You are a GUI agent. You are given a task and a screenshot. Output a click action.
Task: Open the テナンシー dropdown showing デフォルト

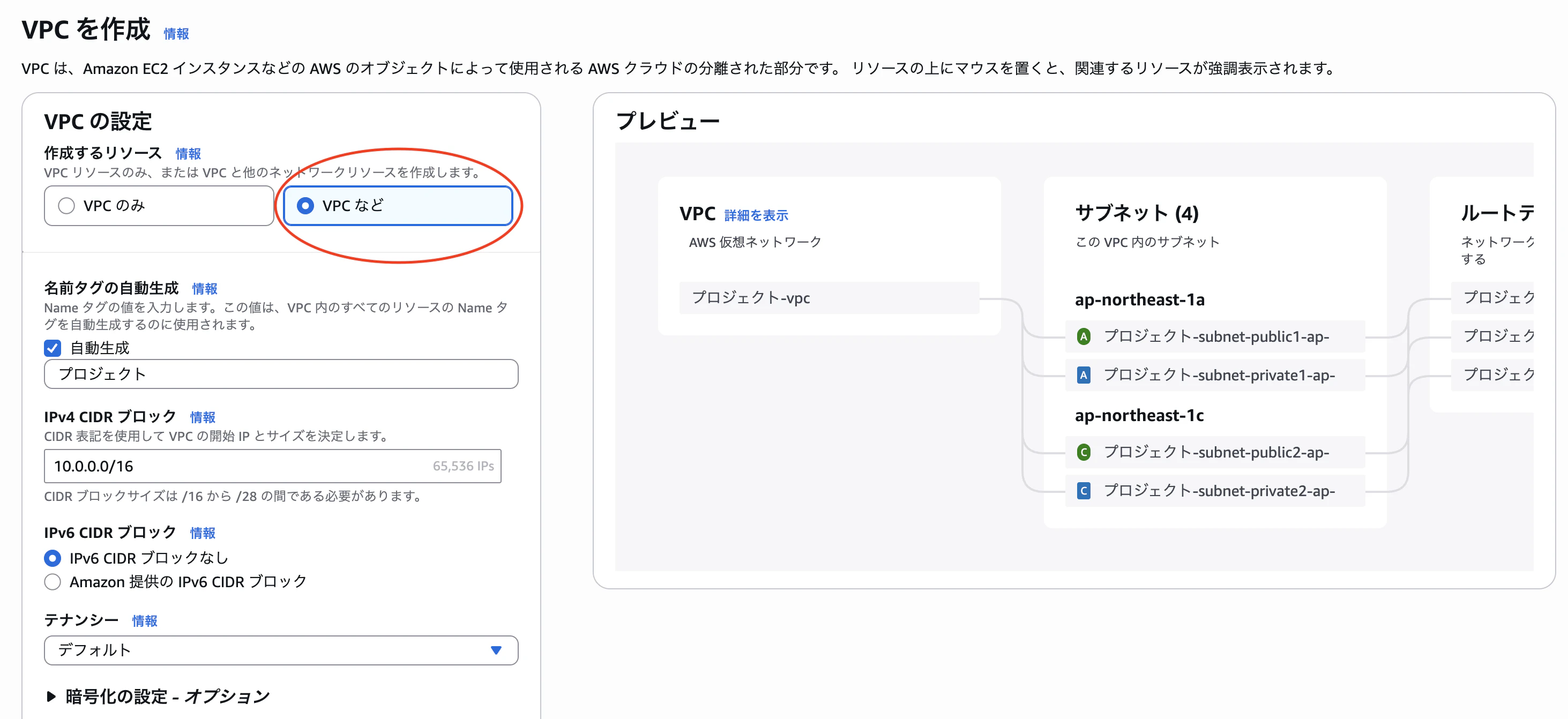point(281,650)
